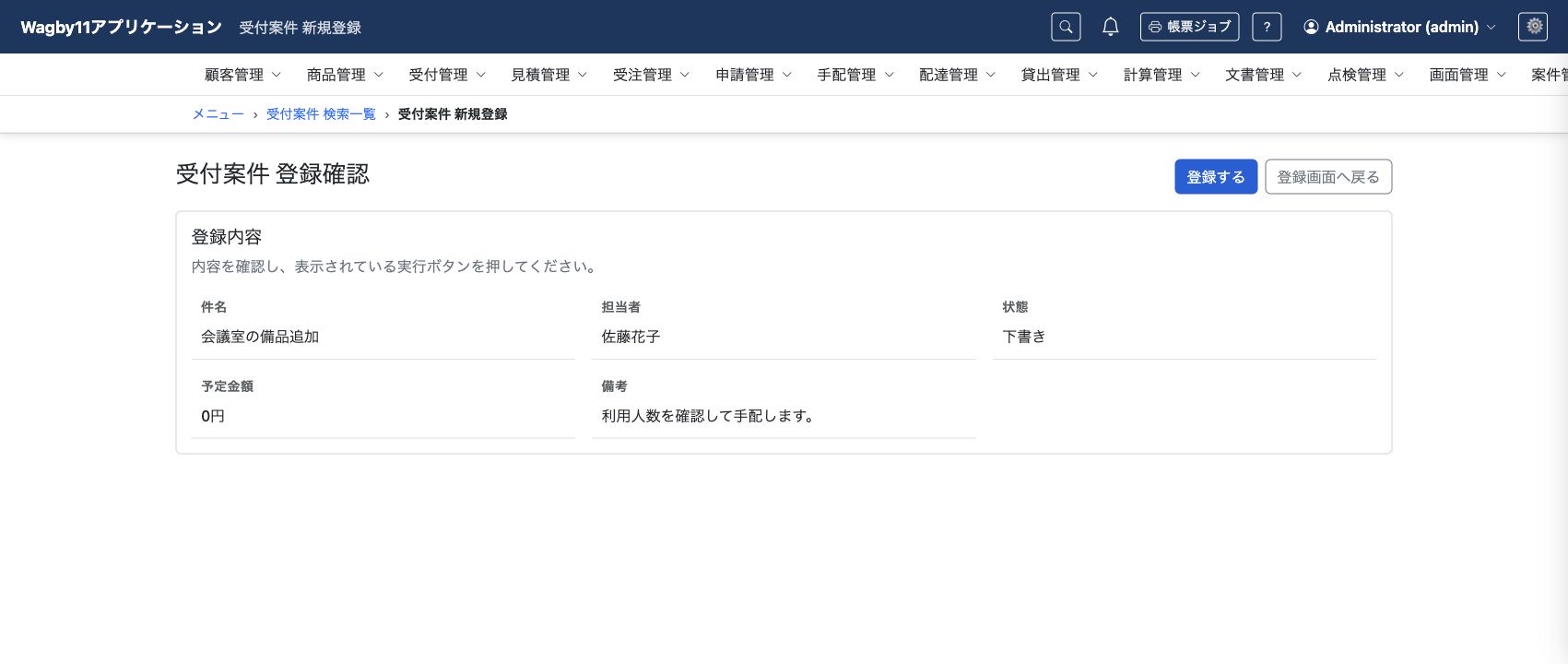This screenshot has height=664, width=1568.
Task: Expand the 受付管理 menu
Action: coord(447,75)
